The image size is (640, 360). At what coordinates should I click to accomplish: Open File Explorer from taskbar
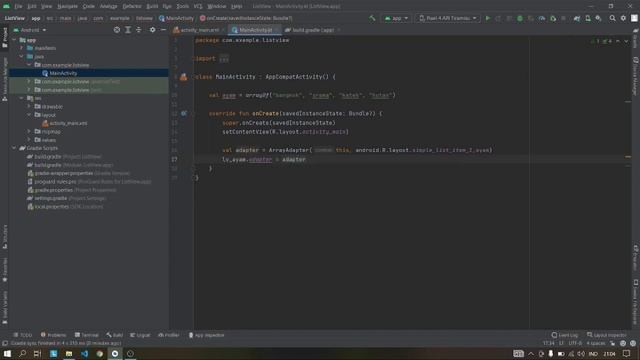(x=69, y=354)
